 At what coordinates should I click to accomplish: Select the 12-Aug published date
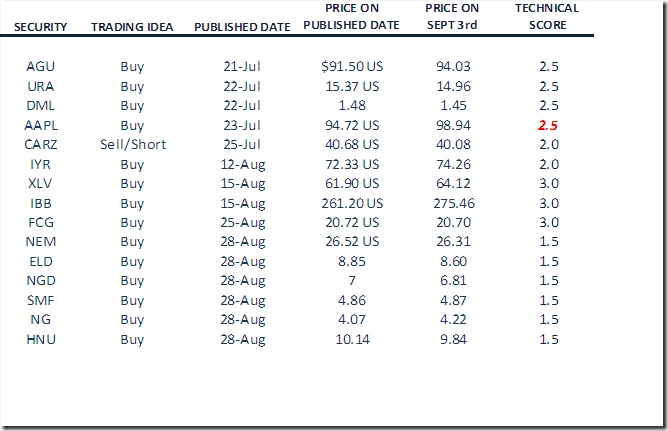pos(245,165)
